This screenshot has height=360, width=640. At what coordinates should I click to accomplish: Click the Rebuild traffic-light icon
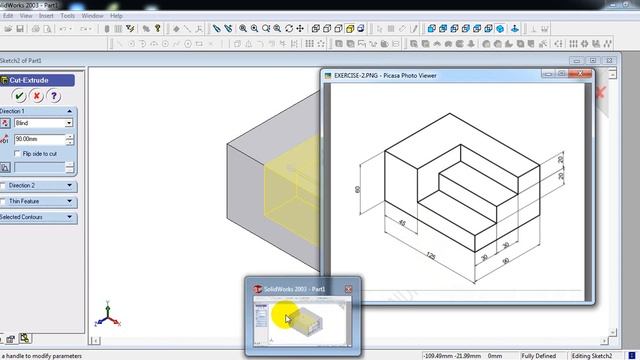coord(107,29)
